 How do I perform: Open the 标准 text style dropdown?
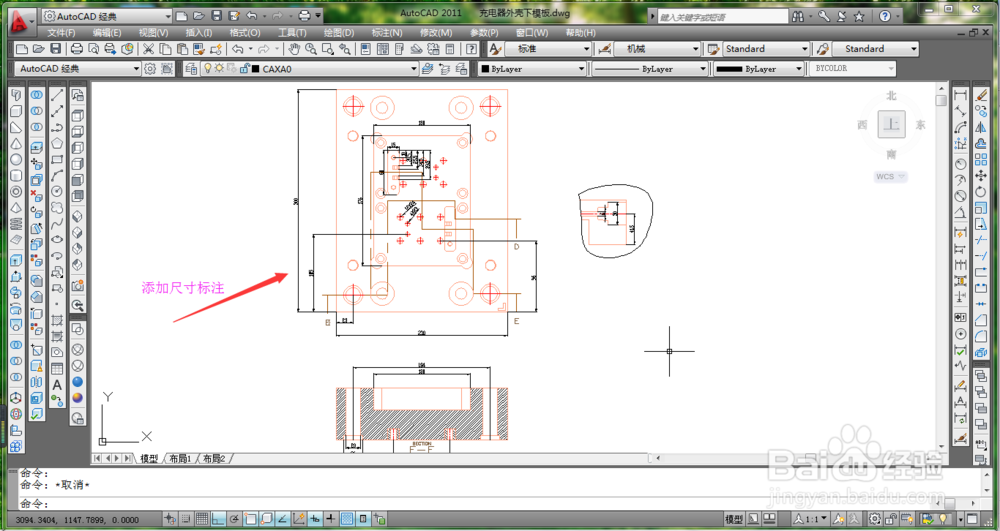pyautogui.click(x=549, y=49)
